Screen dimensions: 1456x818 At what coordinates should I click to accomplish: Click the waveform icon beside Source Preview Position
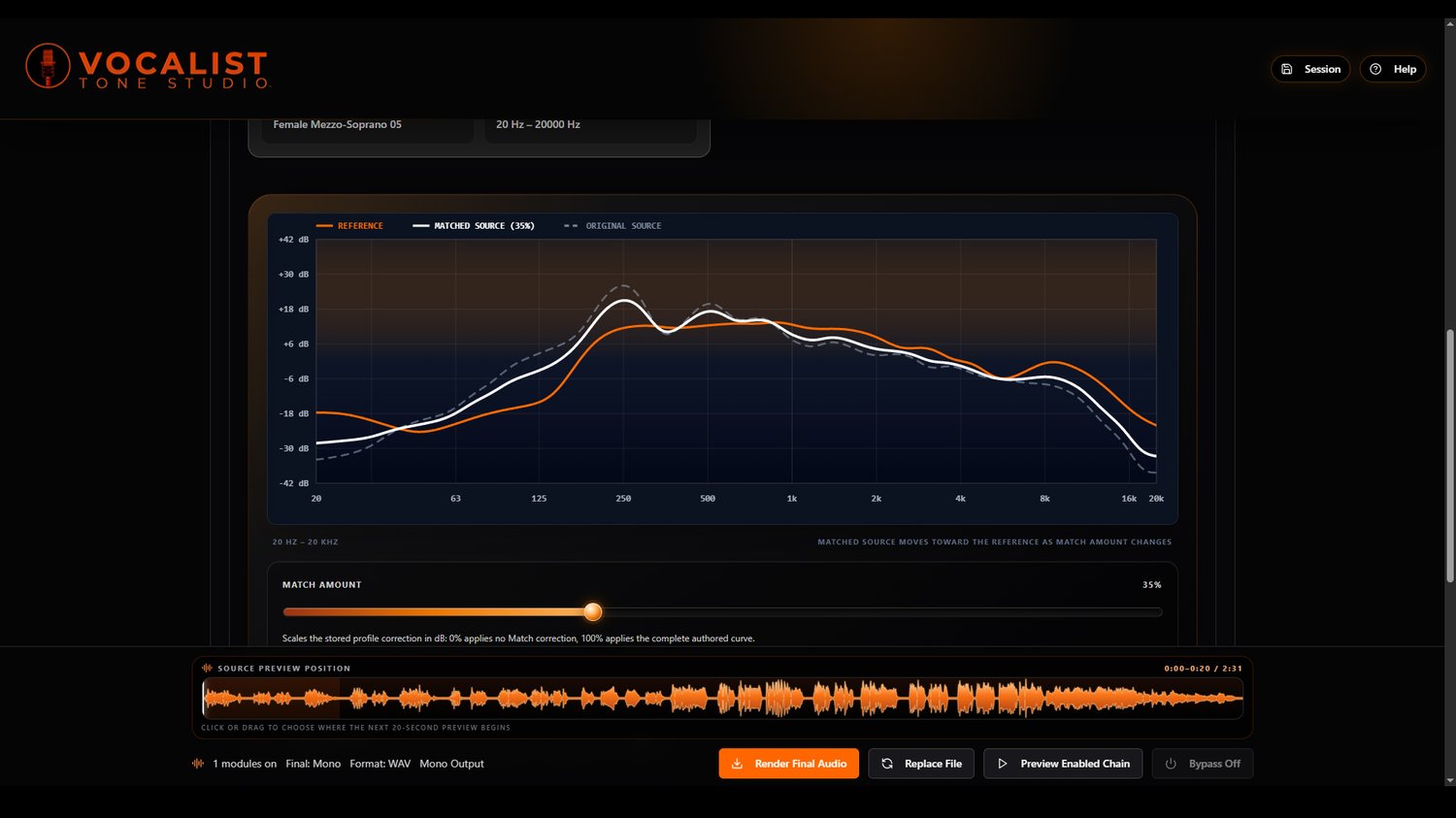pos(207,668)
